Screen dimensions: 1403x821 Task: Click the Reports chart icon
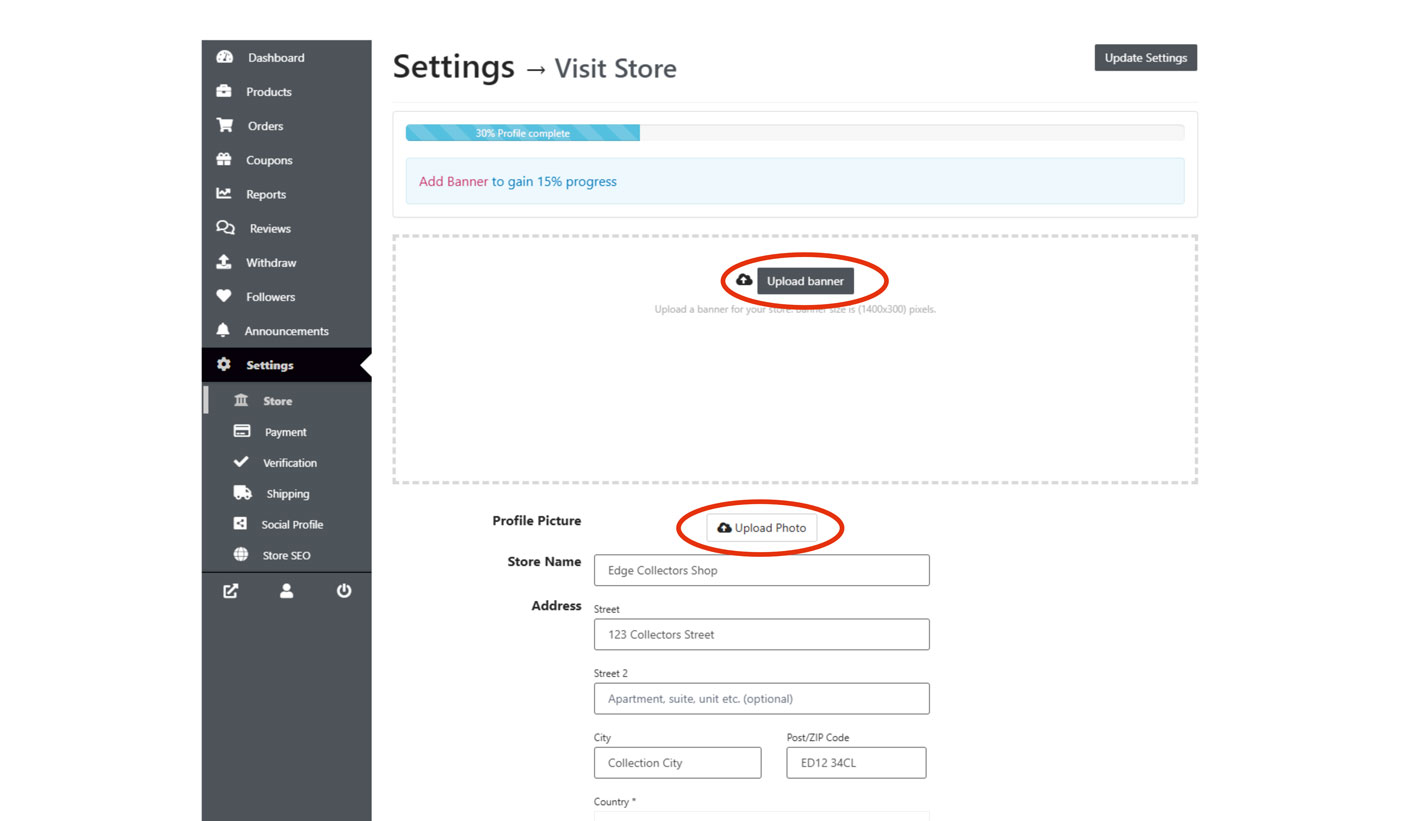(224, 194)
